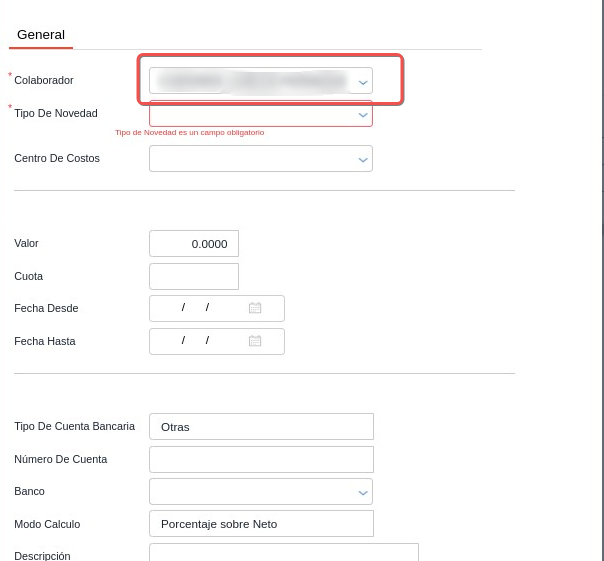
Task: Focus the Cuota text field
Action: point(194,276)
